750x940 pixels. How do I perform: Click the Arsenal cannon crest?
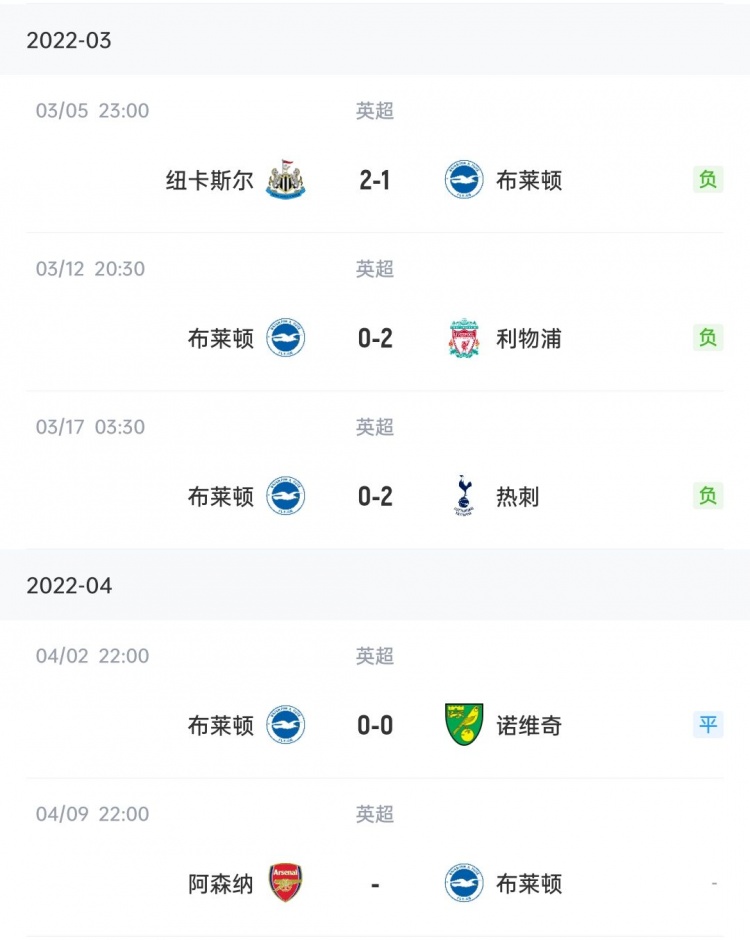point(285,883)
